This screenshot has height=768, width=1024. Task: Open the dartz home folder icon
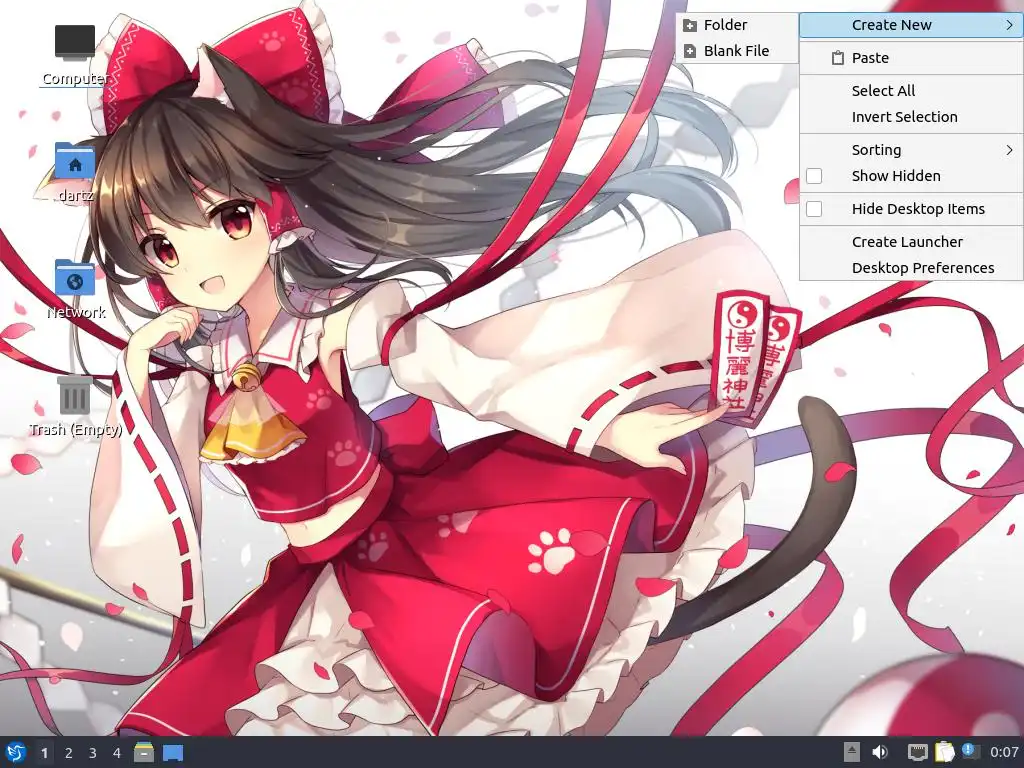coord(74,161)
